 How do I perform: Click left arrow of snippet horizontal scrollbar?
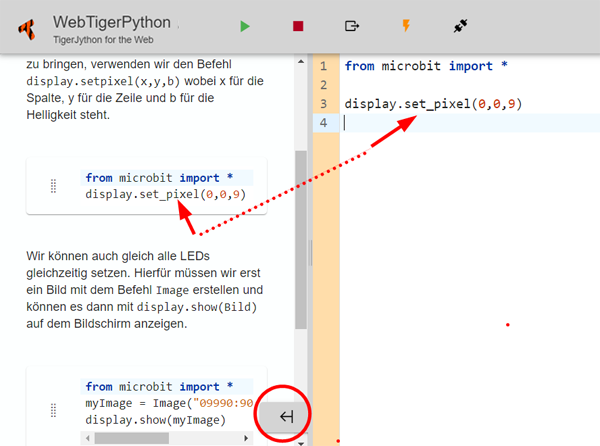(x=88, y=438)
